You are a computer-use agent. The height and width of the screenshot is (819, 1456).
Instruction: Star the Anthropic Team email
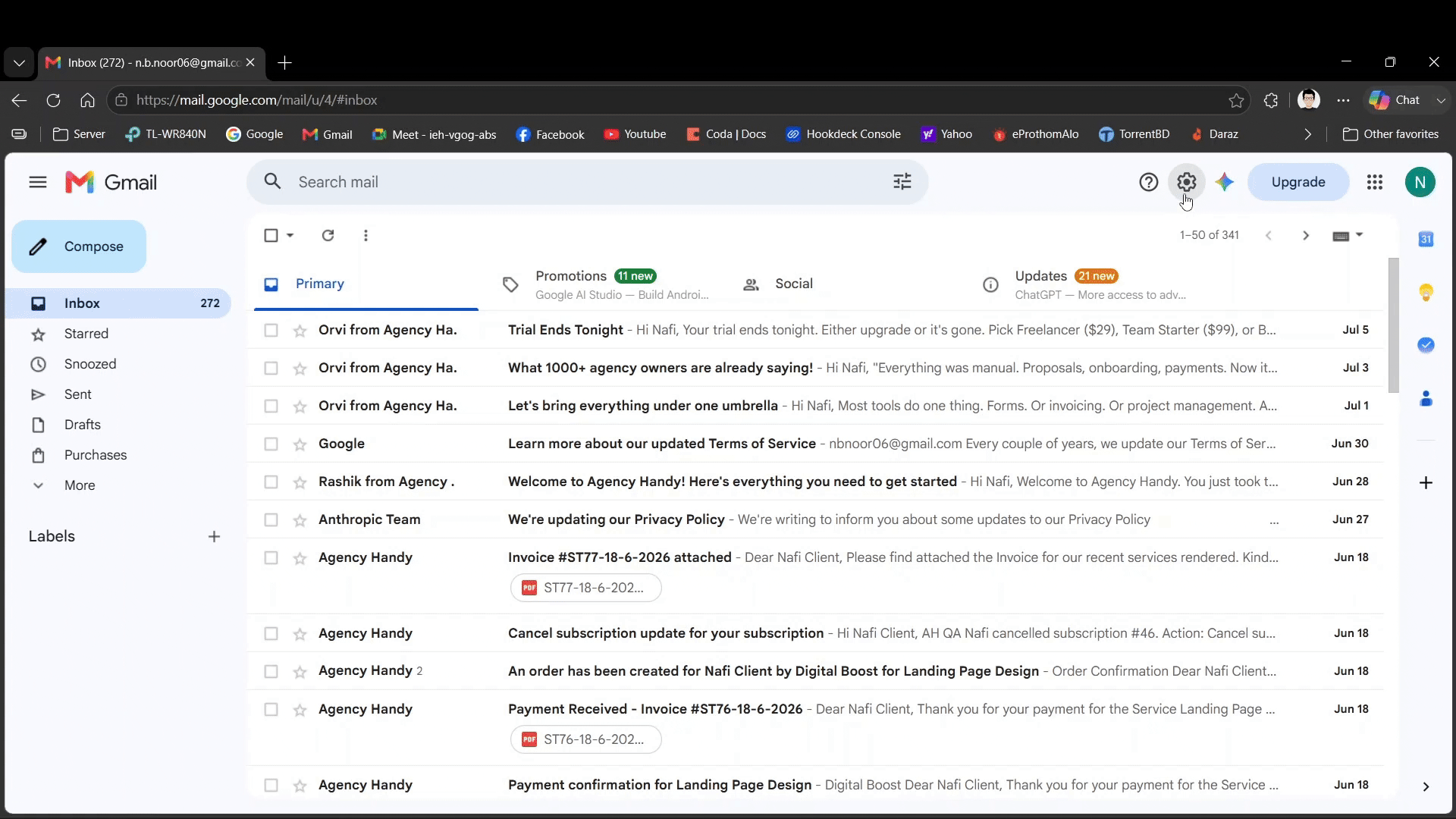click(x=300, y=520)
